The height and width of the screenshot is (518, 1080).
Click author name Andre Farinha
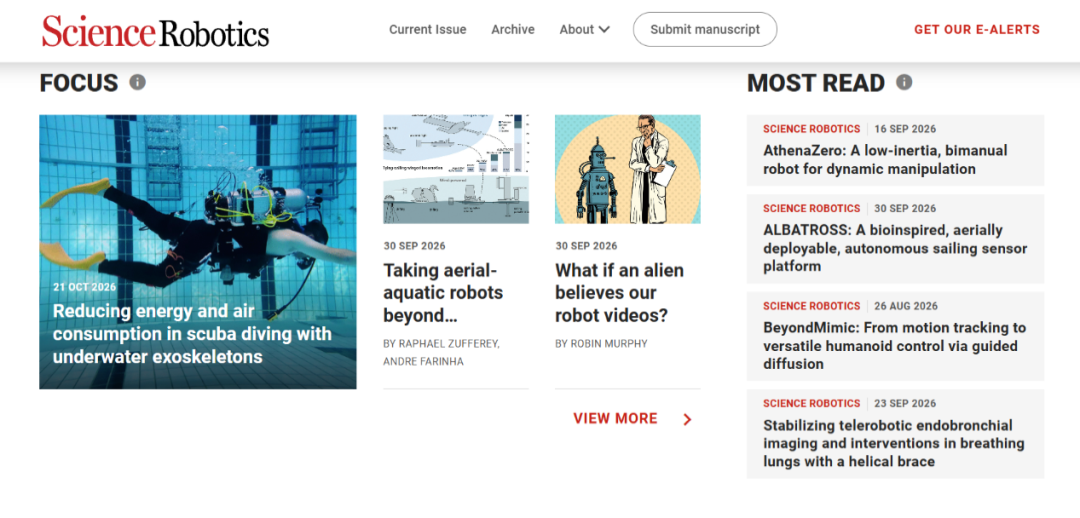tap(424, 362)
